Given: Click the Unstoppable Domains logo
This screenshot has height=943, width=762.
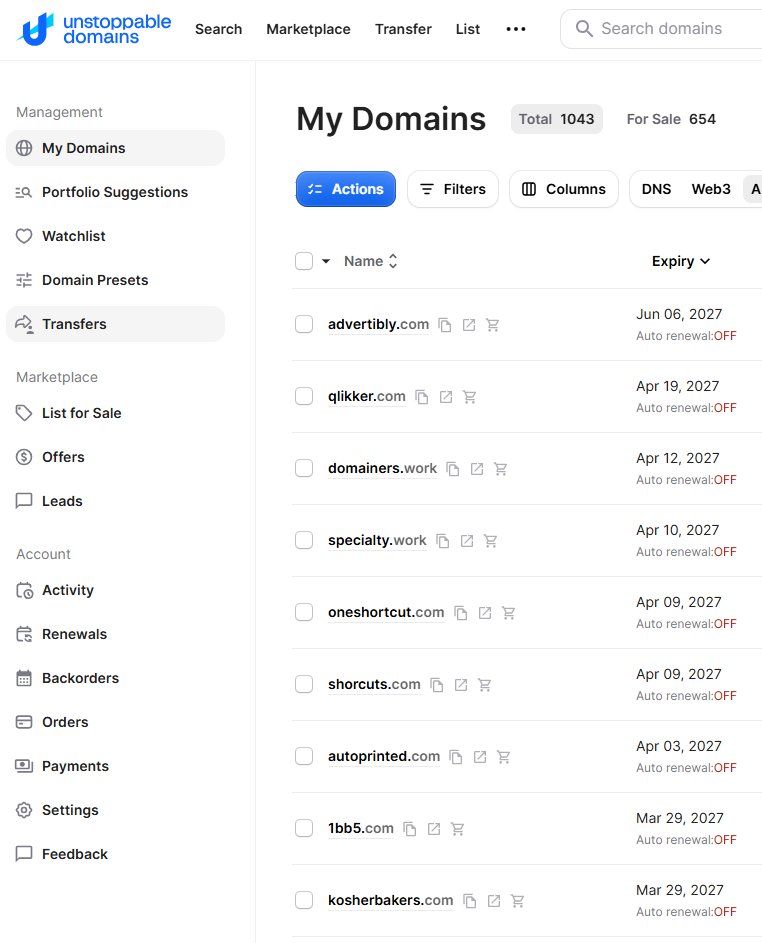Looking at the screenshot, I should (x=94, y=29).
